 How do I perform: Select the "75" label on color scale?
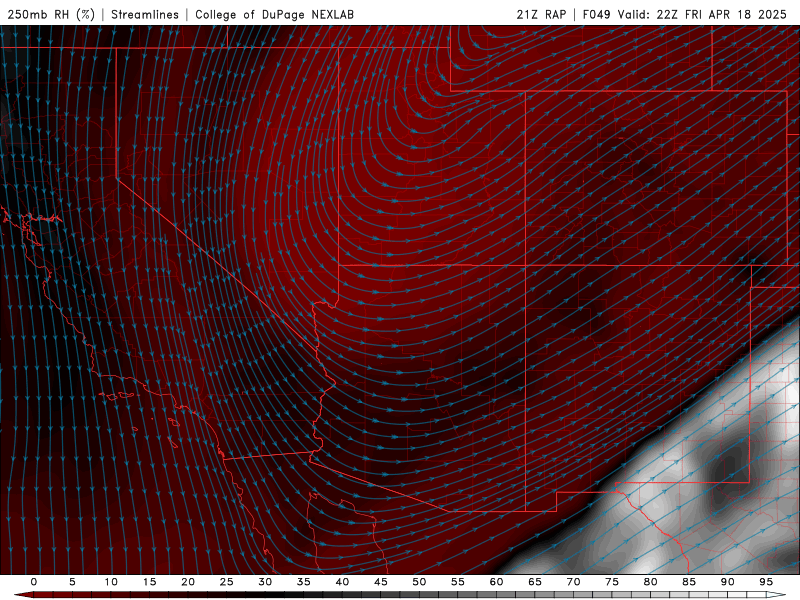pos(612,582)
